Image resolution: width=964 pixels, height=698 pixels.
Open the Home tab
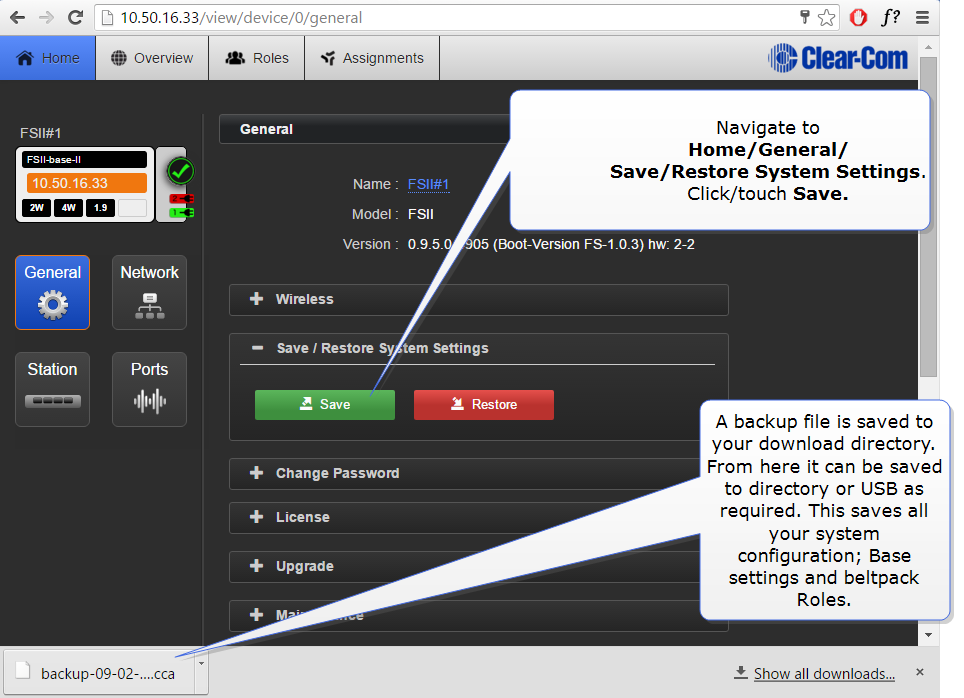(x=48, y=58)
